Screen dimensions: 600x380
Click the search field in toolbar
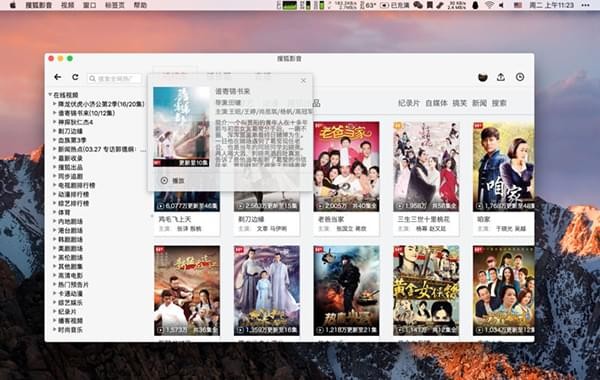114,78
